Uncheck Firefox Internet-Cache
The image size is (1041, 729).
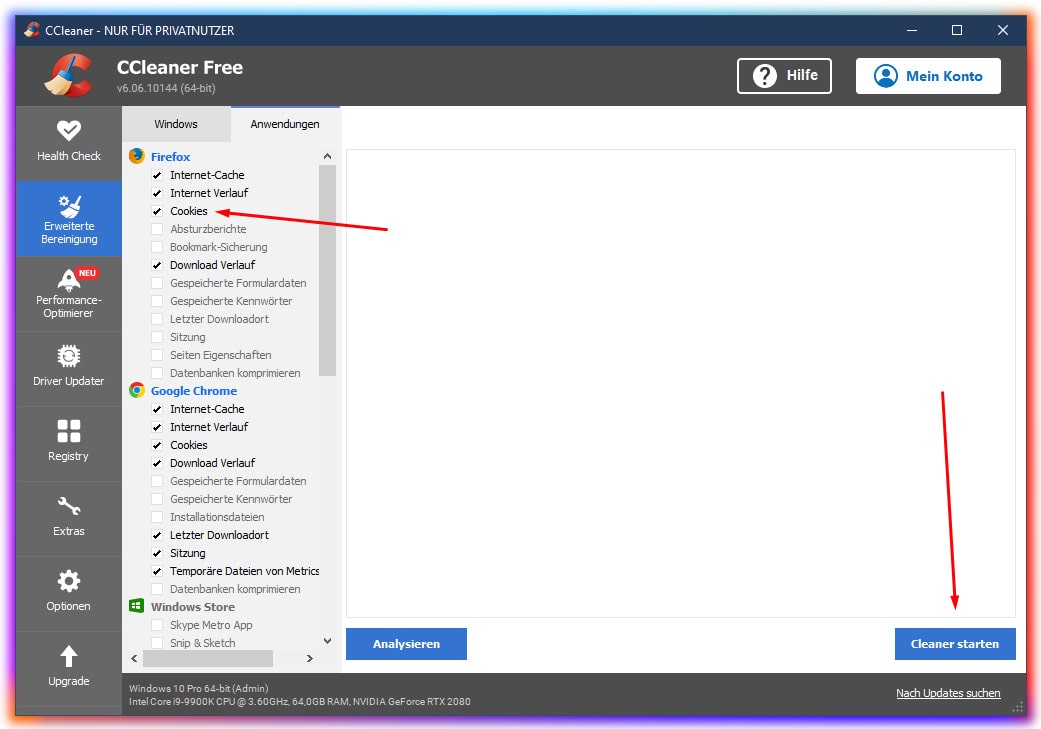[x=157, y=175]
